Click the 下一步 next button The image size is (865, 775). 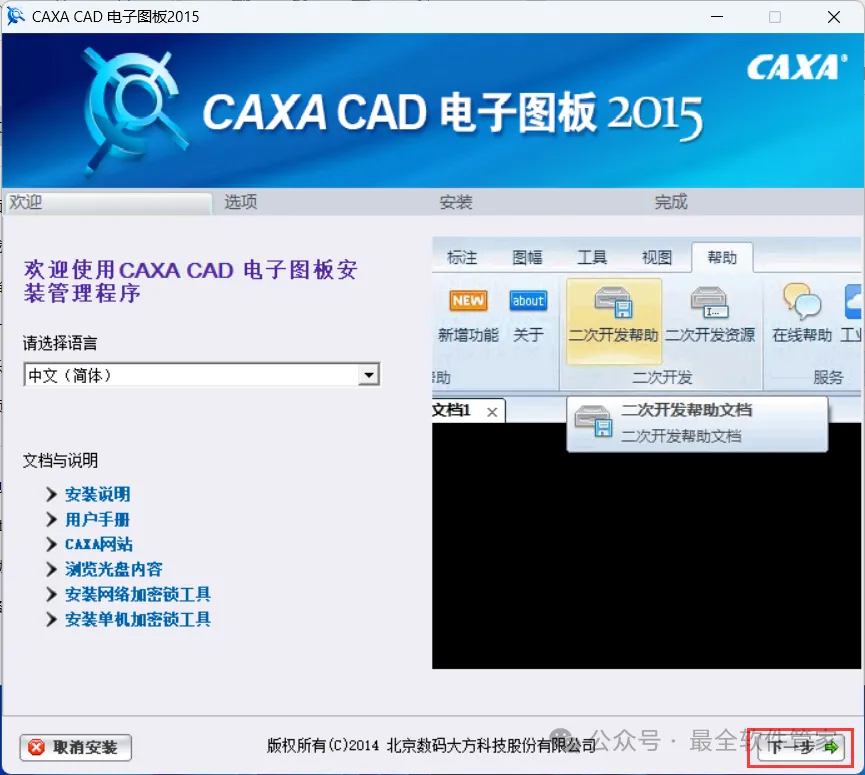[x=800, y=747]
